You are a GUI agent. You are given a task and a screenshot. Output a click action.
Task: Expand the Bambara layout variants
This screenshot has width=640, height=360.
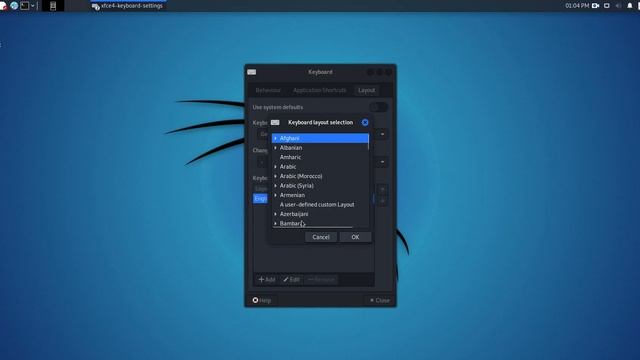276,223
